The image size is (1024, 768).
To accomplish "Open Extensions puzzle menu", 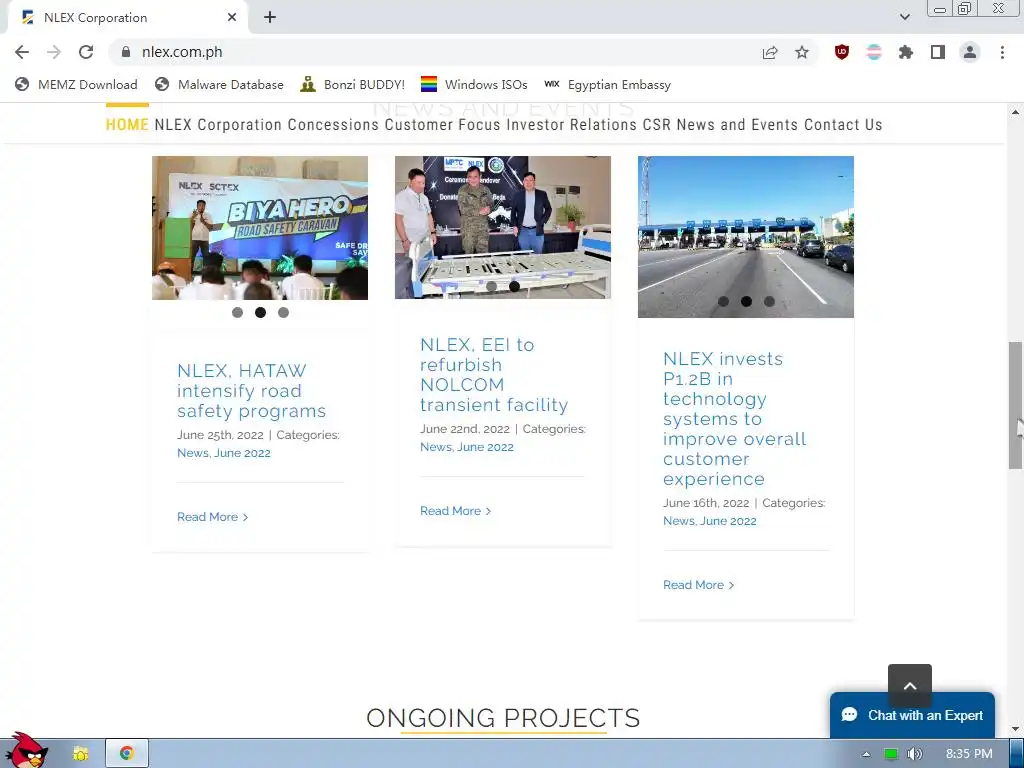I will click(905, 52).
